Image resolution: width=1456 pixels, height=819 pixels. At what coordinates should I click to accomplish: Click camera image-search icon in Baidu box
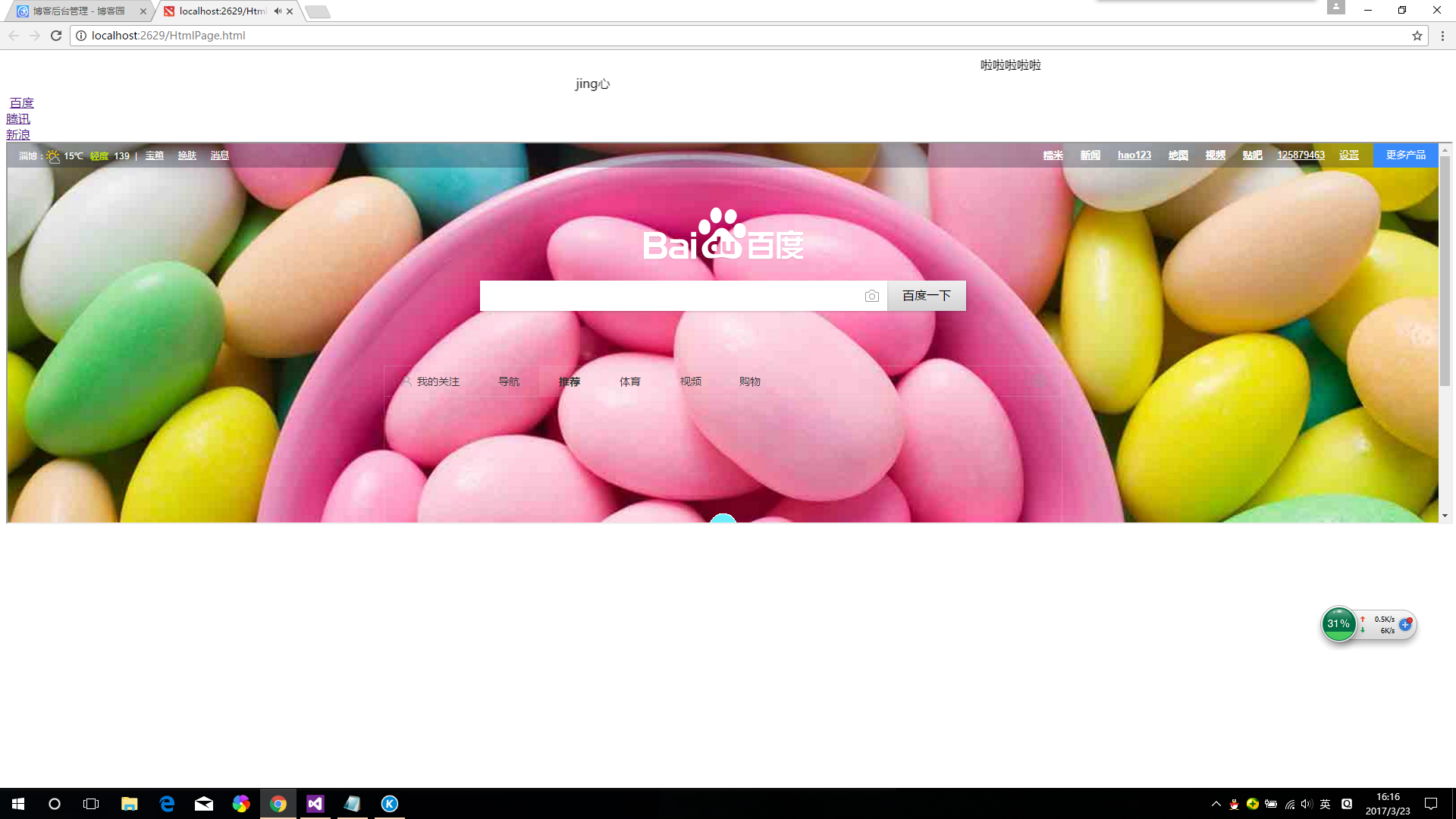[x=872, y=296]
